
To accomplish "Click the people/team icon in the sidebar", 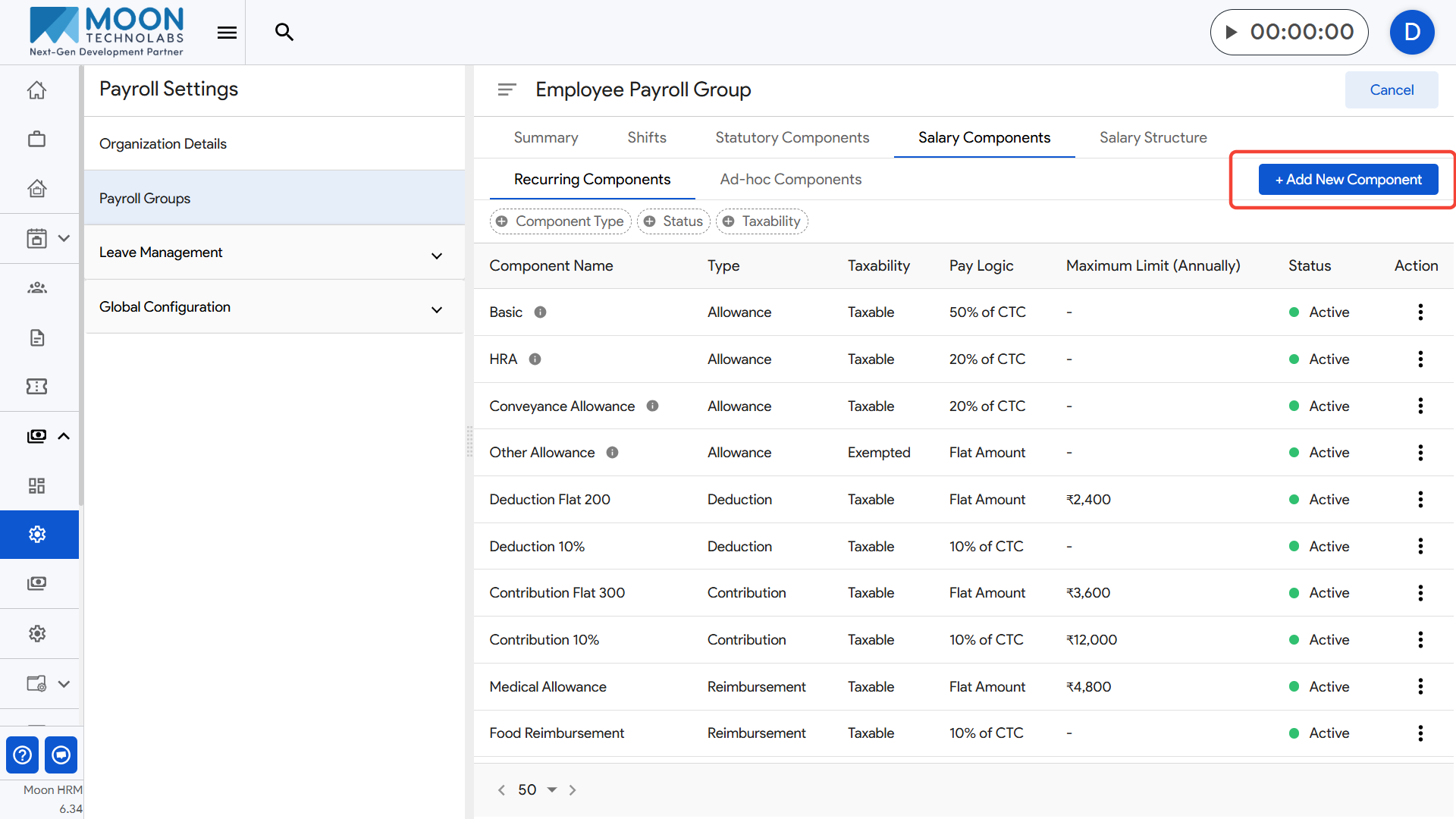I will coord(36,288).
